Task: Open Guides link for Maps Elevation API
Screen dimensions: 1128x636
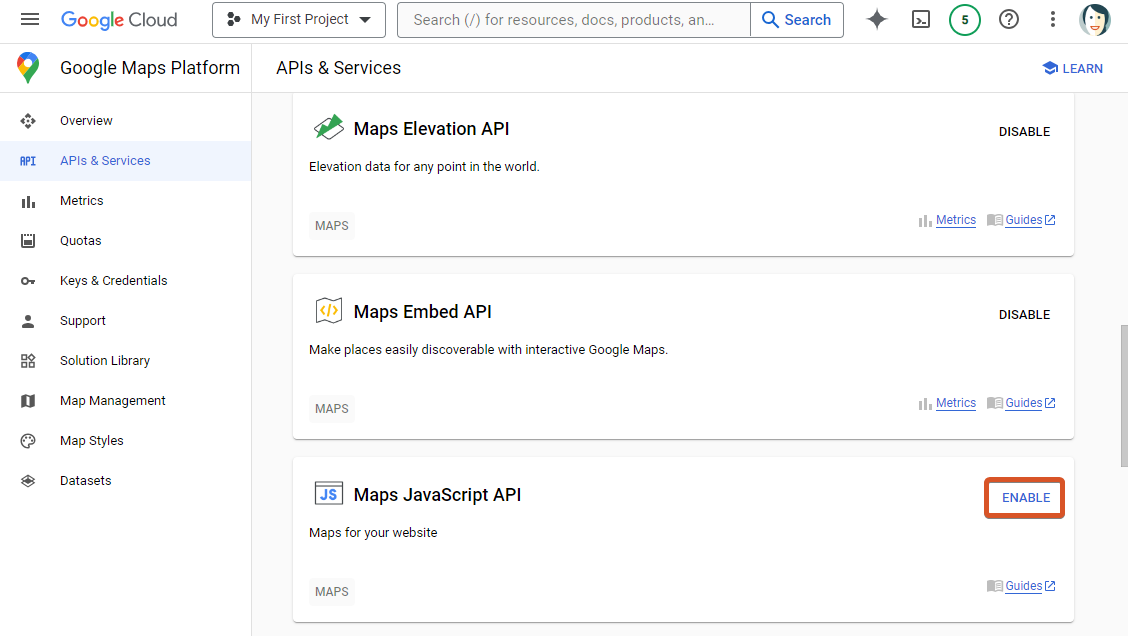Action: click(x=1022, y=220)
